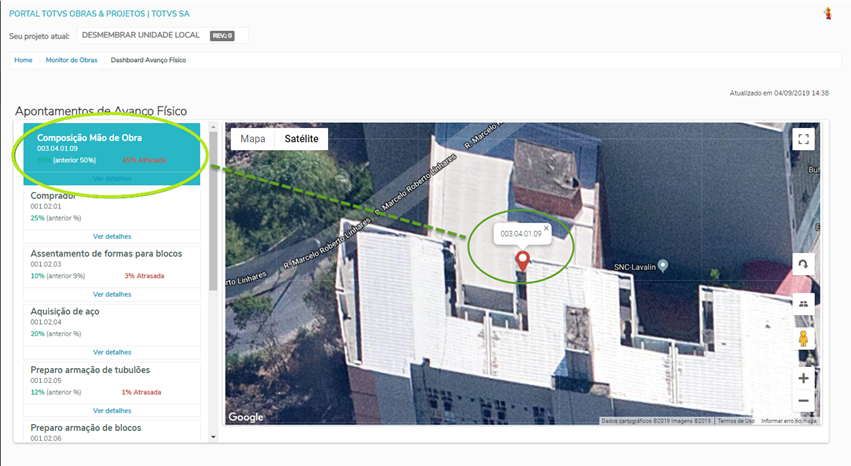Go to the Home breadcrumb

(23, 60)
